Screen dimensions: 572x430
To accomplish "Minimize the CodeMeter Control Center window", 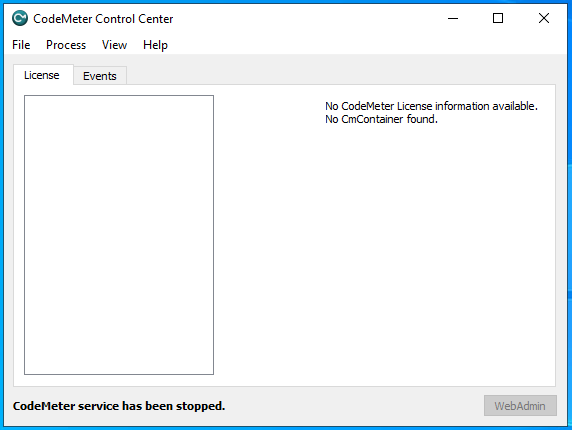I will (x=453, y=18).
